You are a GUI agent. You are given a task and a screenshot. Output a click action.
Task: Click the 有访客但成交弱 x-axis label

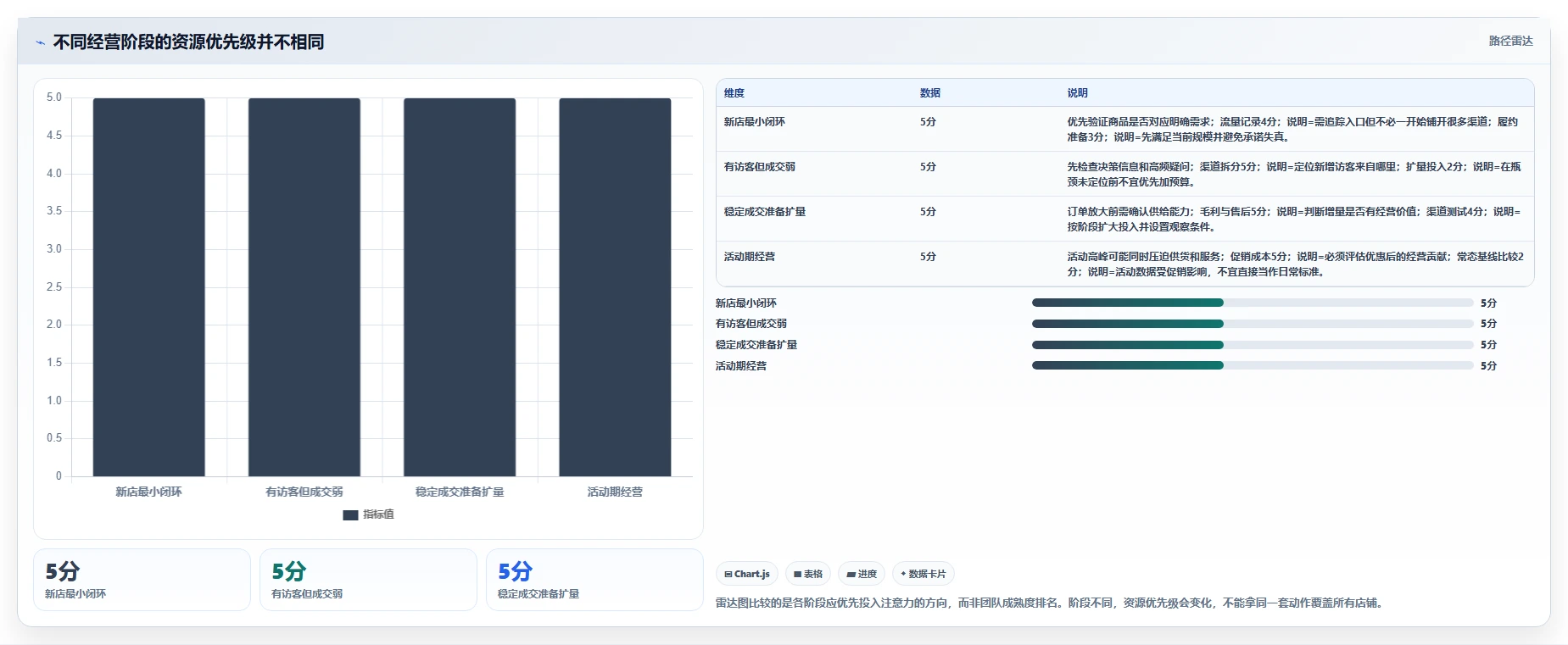(x=304, y=492)
